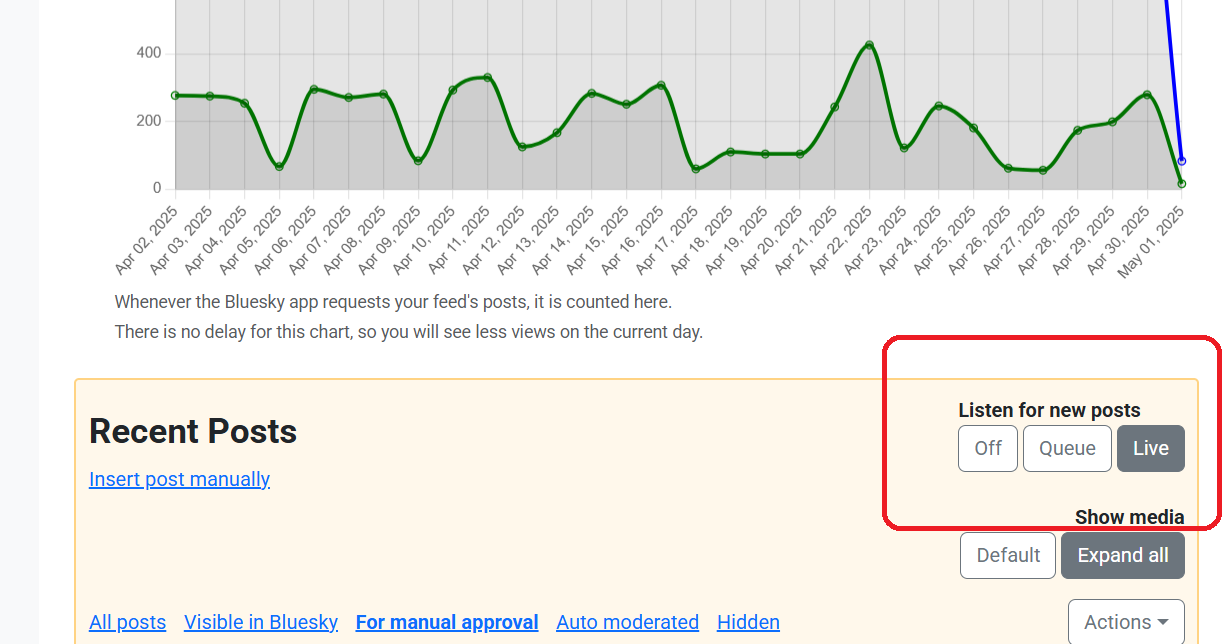Enable Live listening for new posts
This screenshot has width=1226, height=644.
[1150, 448]
